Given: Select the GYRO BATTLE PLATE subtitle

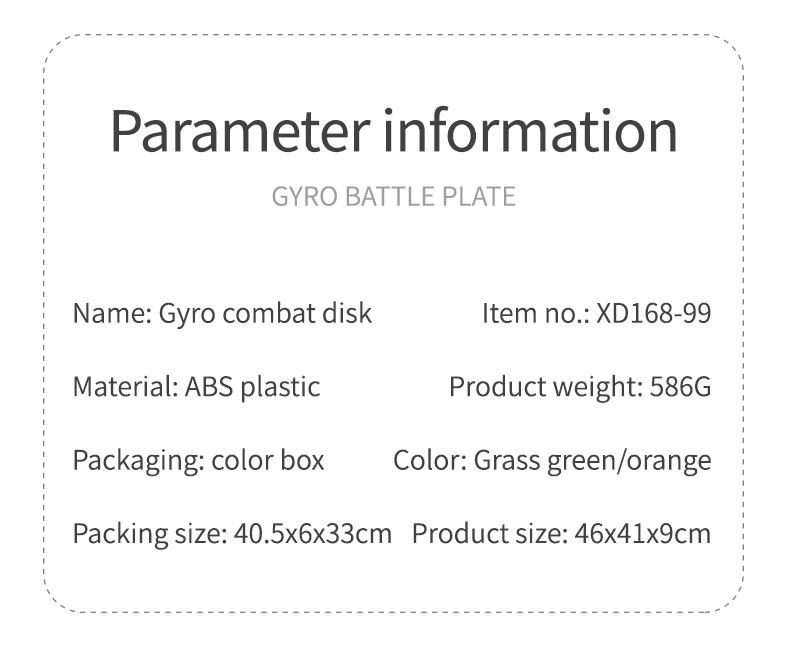Looking at the screenshot, I should tap(394, 196).
